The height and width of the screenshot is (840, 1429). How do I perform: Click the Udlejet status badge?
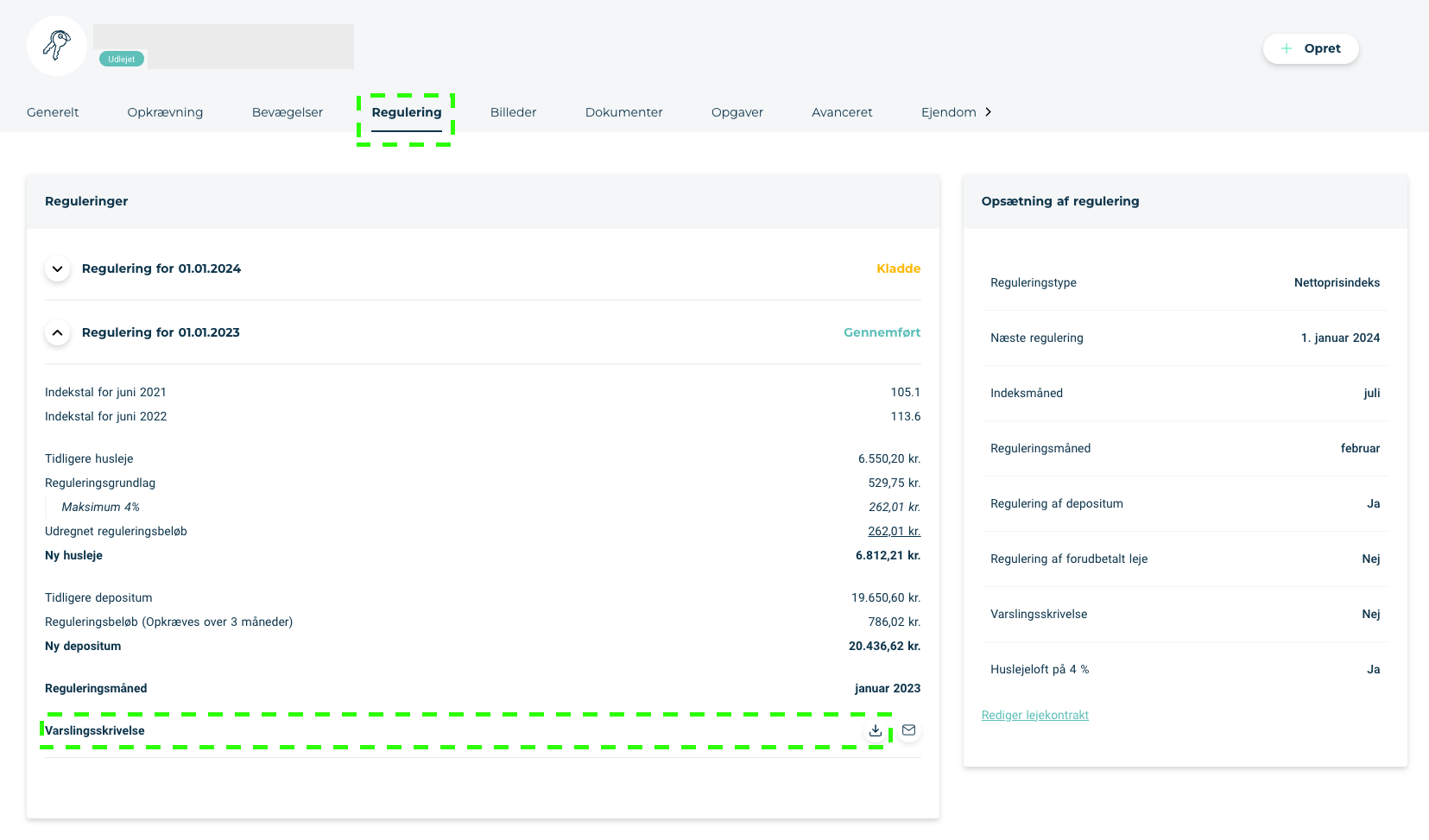point(122,59)
